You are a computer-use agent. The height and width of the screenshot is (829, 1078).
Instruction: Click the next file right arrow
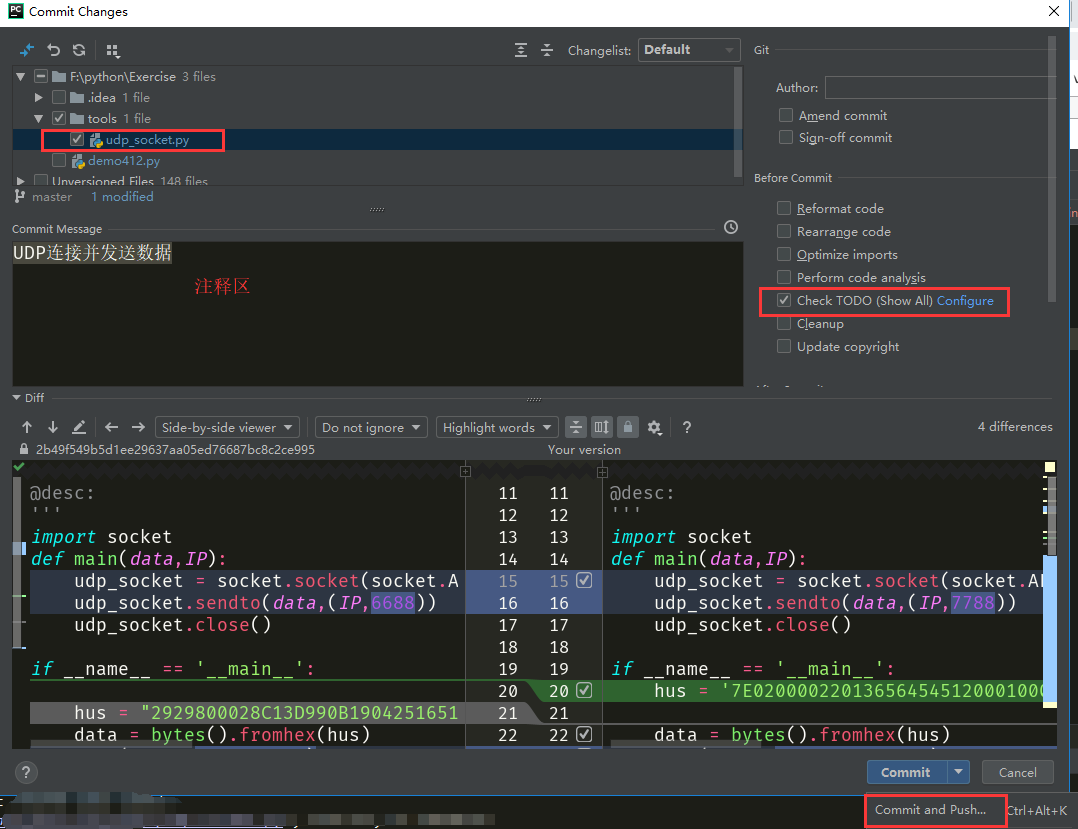138,427
